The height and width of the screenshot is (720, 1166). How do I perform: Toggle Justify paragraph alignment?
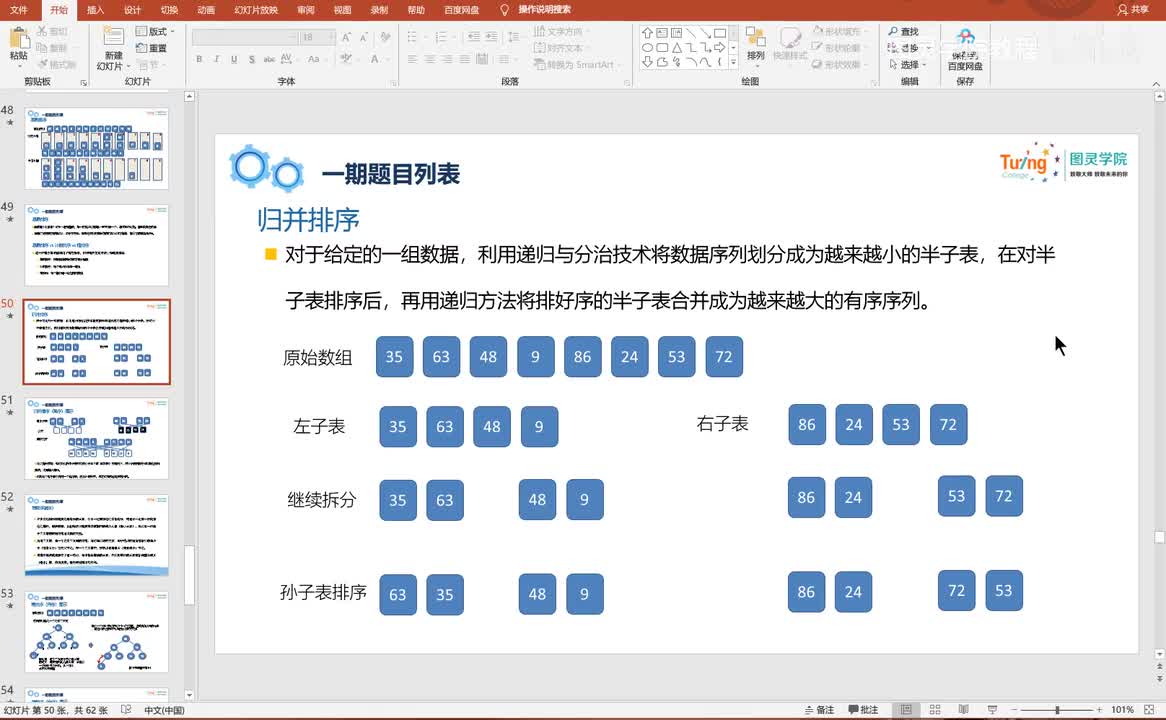[464, 59]
